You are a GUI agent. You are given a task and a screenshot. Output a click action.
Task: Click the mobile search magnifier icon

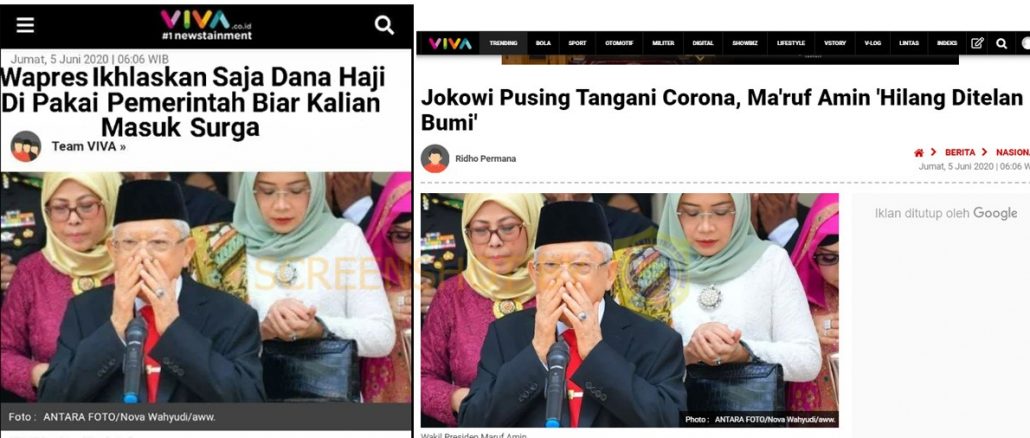pyautogui.click(x=384, y=25)
